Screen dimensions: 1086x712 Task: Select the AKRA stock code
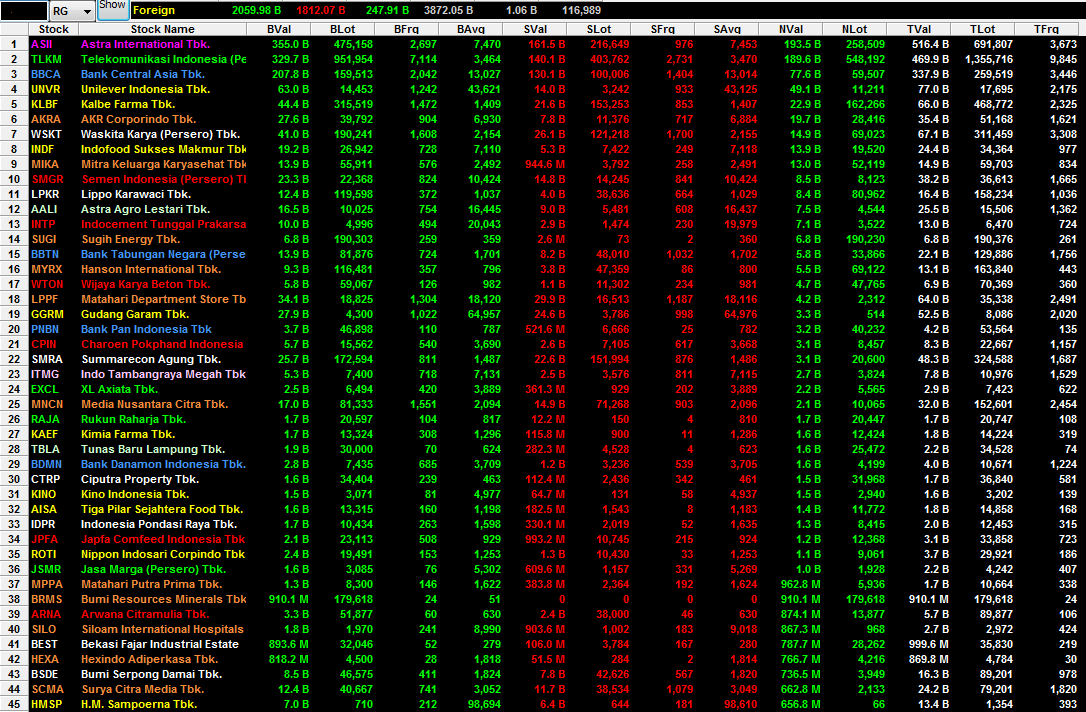[x=46, y=119]
